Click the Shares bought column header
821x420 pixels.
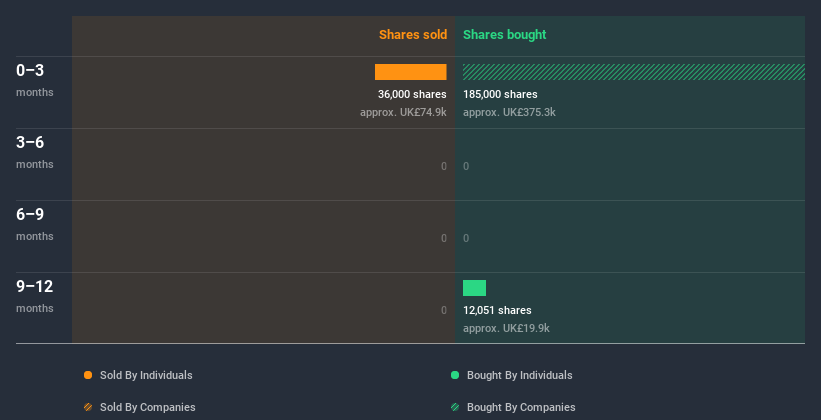pos(505,35)
